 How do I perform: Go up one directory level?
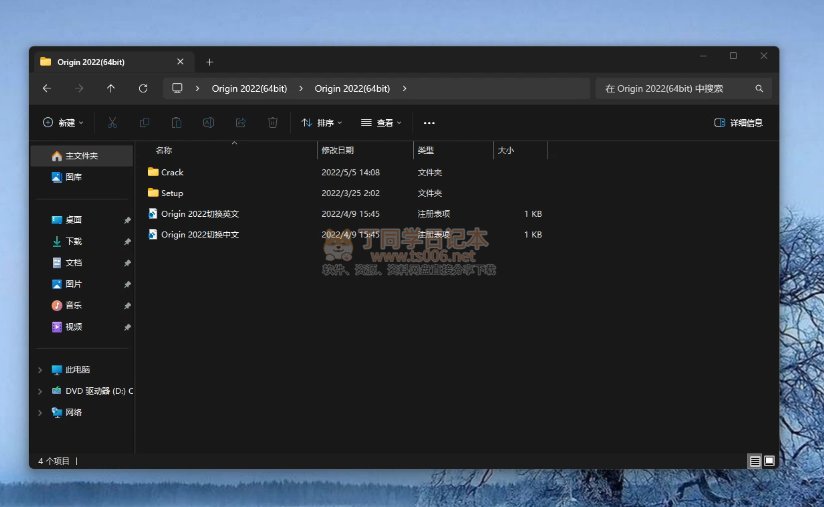point(110,88)
